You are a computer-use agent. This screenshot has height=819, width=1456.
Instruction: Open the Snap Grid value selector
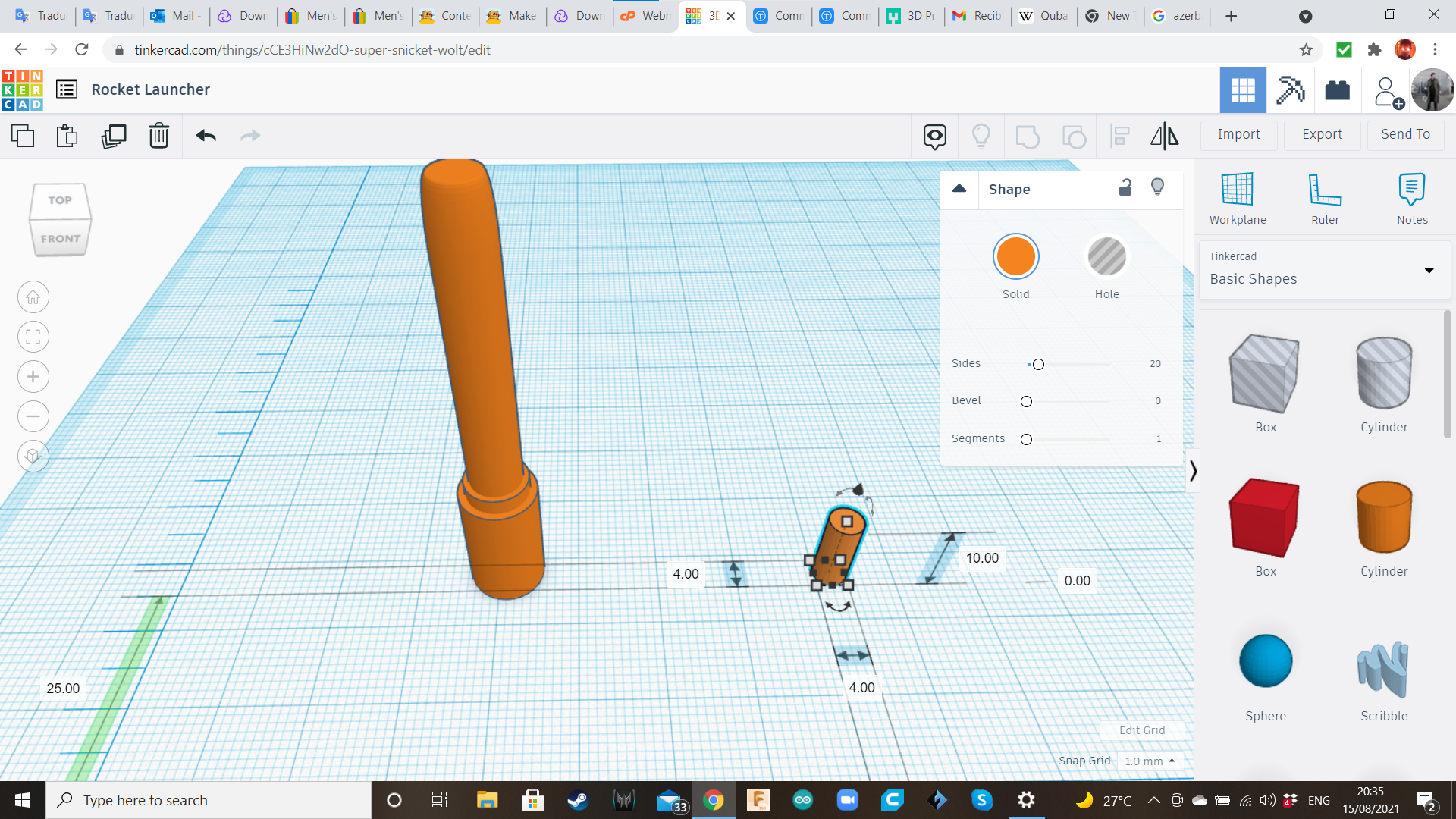click(1150, 761)
